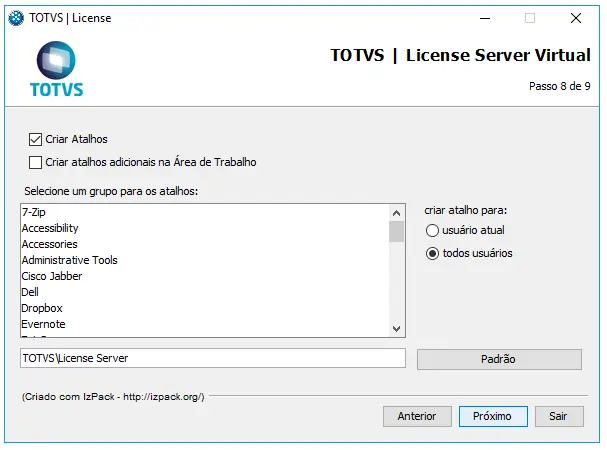Pick Dropbox from the group list
The width and height of the screenshot is (607, 450).
point(42,308)
